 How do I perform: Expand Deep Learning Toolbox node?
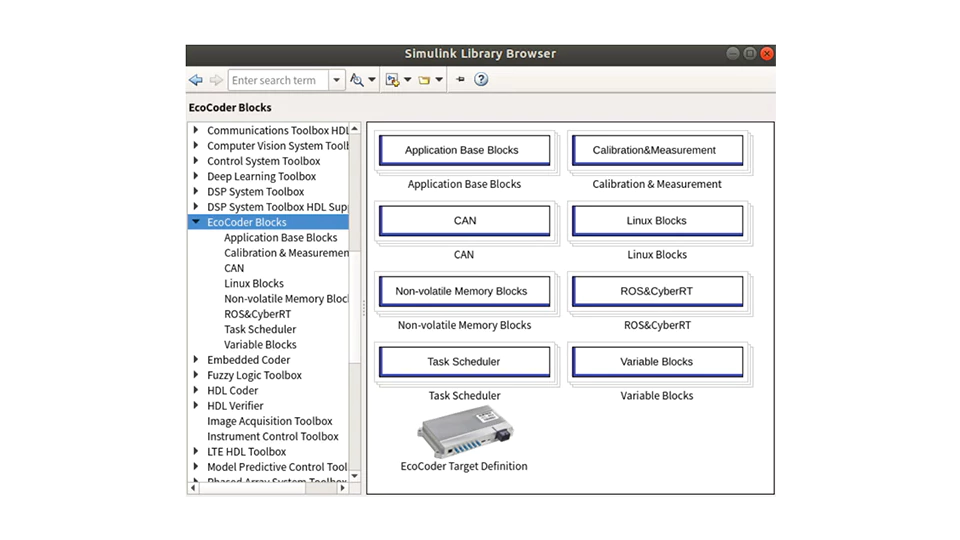(x=196, y=176)
